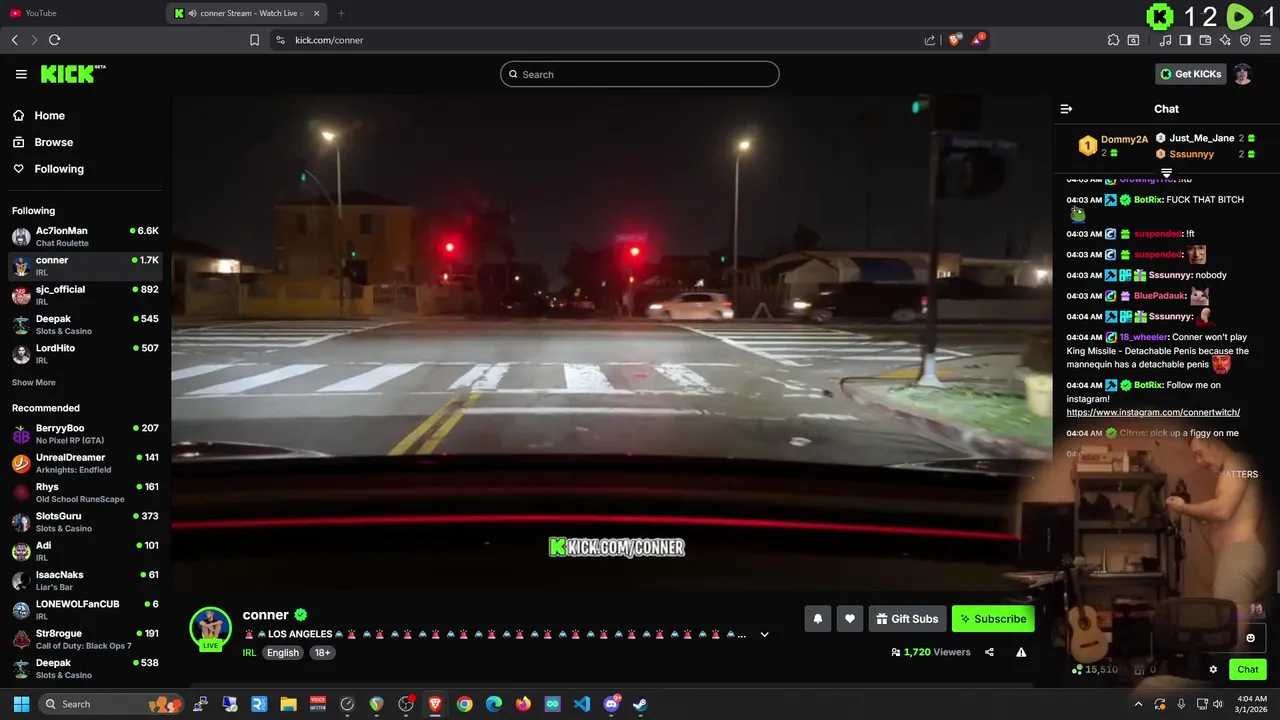
Task: Open the Leo AI sparkle icon
Action: pyautogui.click(x=1225, y=40)
